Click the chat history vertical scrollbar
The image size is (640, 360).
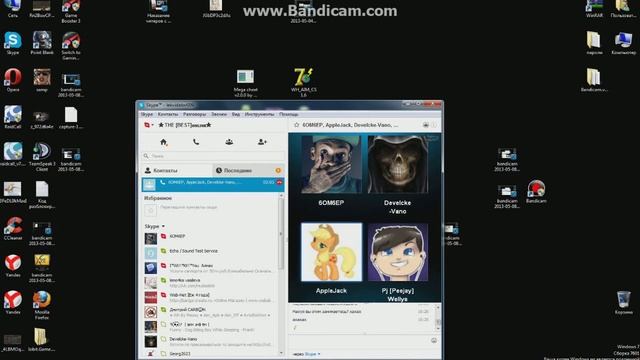438,322
